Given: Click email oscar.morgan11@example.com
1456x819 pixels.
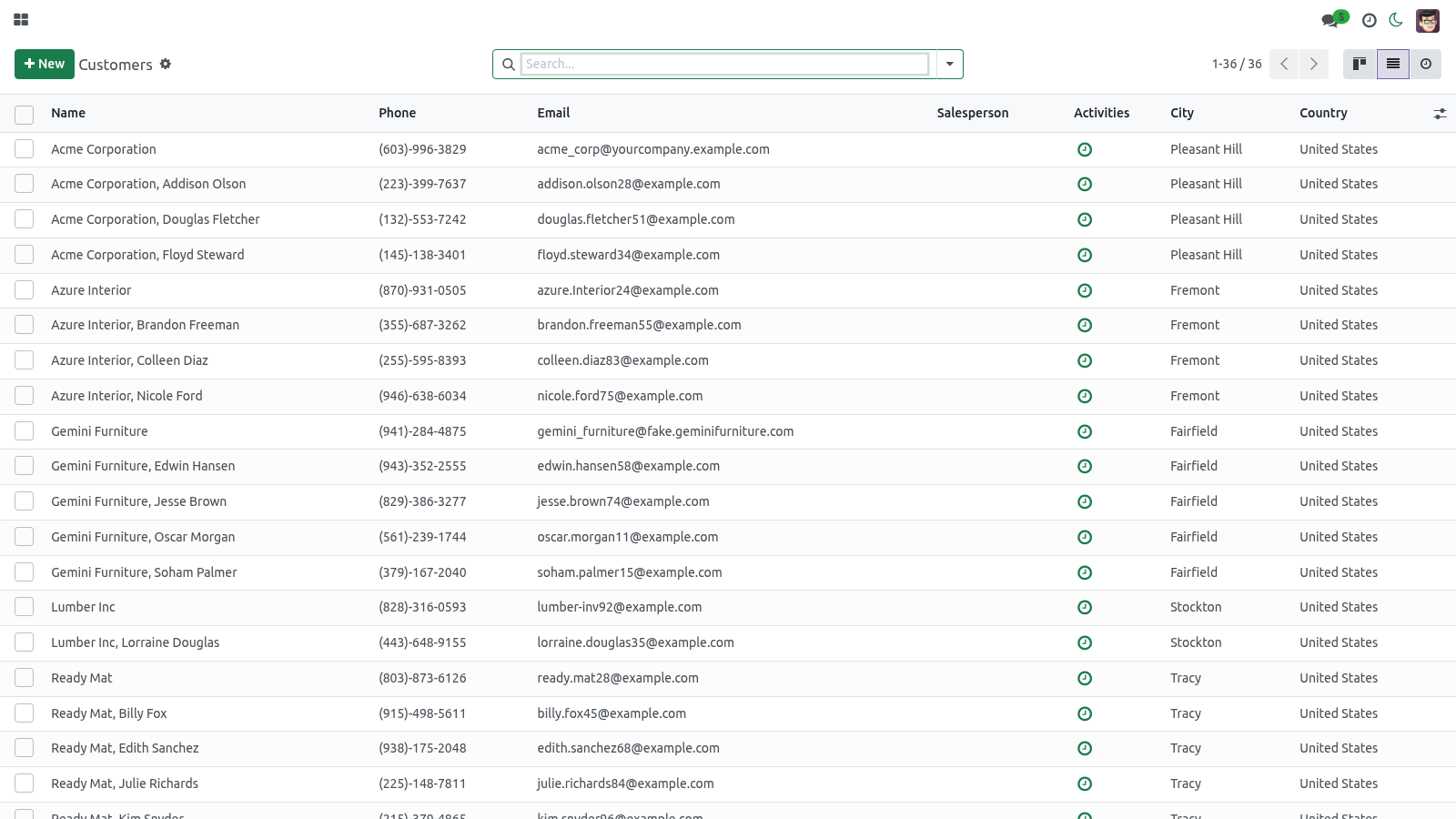Looking at the screenshot, I should tap(627, 537).
